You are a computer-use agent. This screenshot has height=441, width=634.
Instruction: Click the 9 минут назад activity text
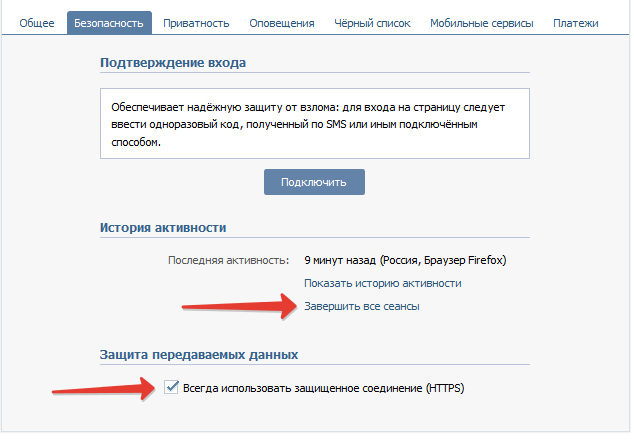click(404, 260)
